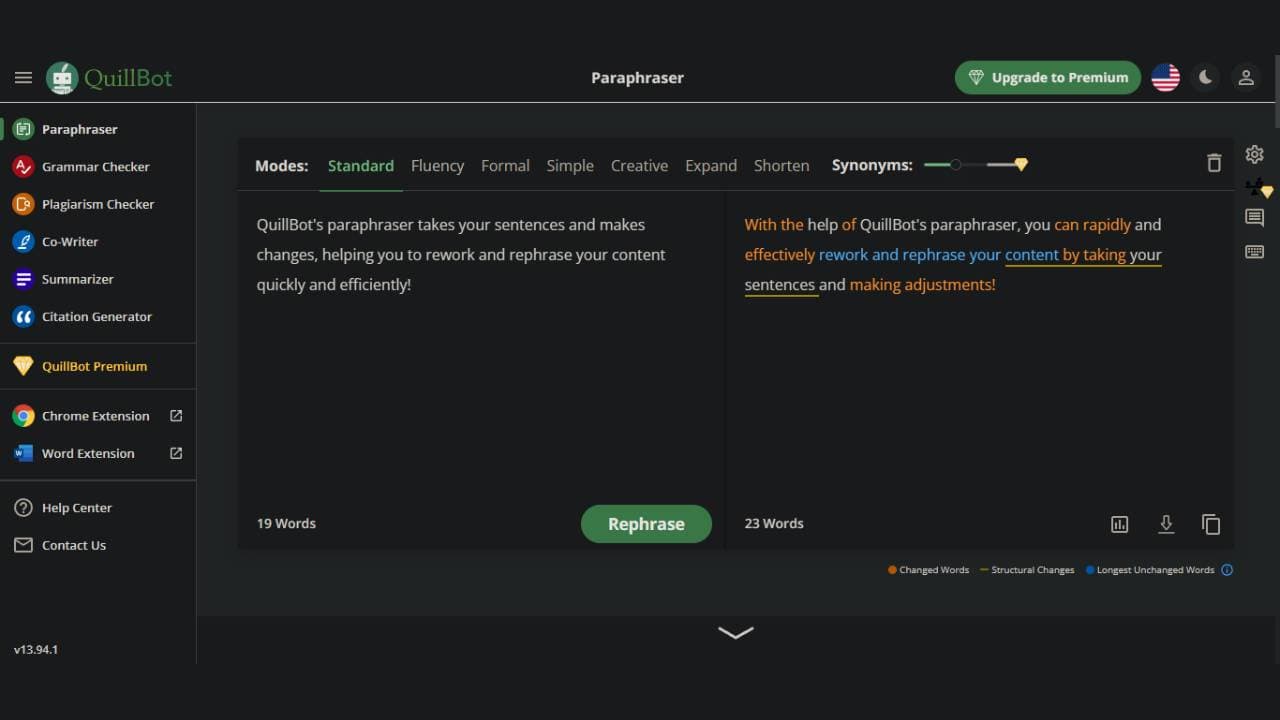Open Co-Writer in the sidebar
The height and width of the screenshot is (720, 1280).
[98, 242]
